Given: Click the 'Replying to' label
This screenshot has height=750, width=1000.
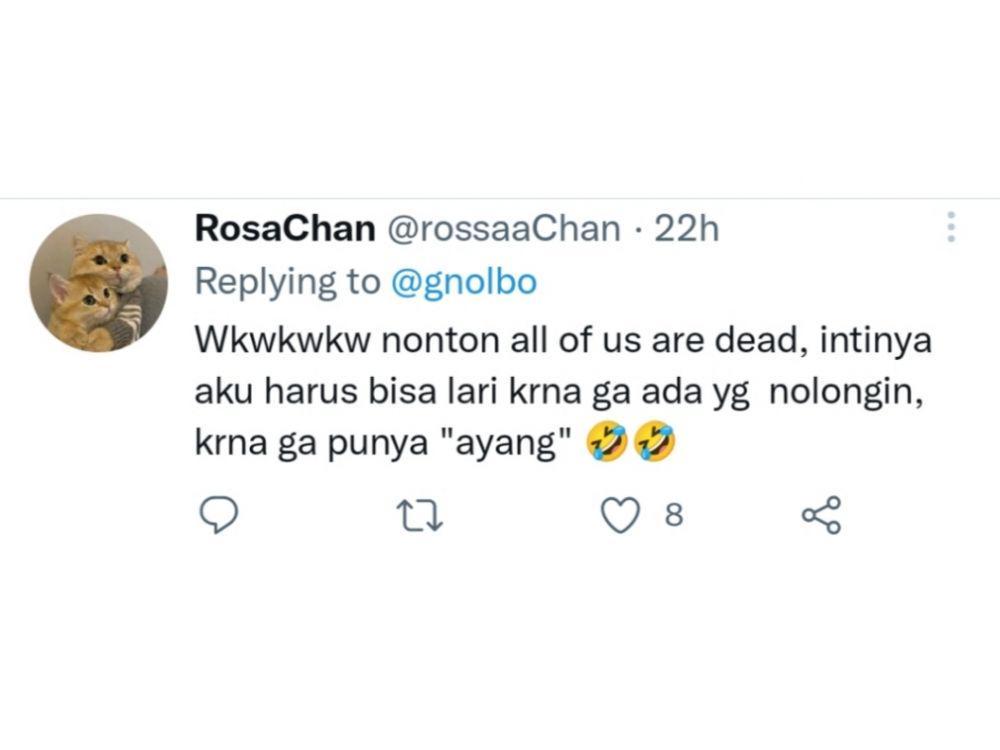Looking at the screenshot, I should [287, 283].
